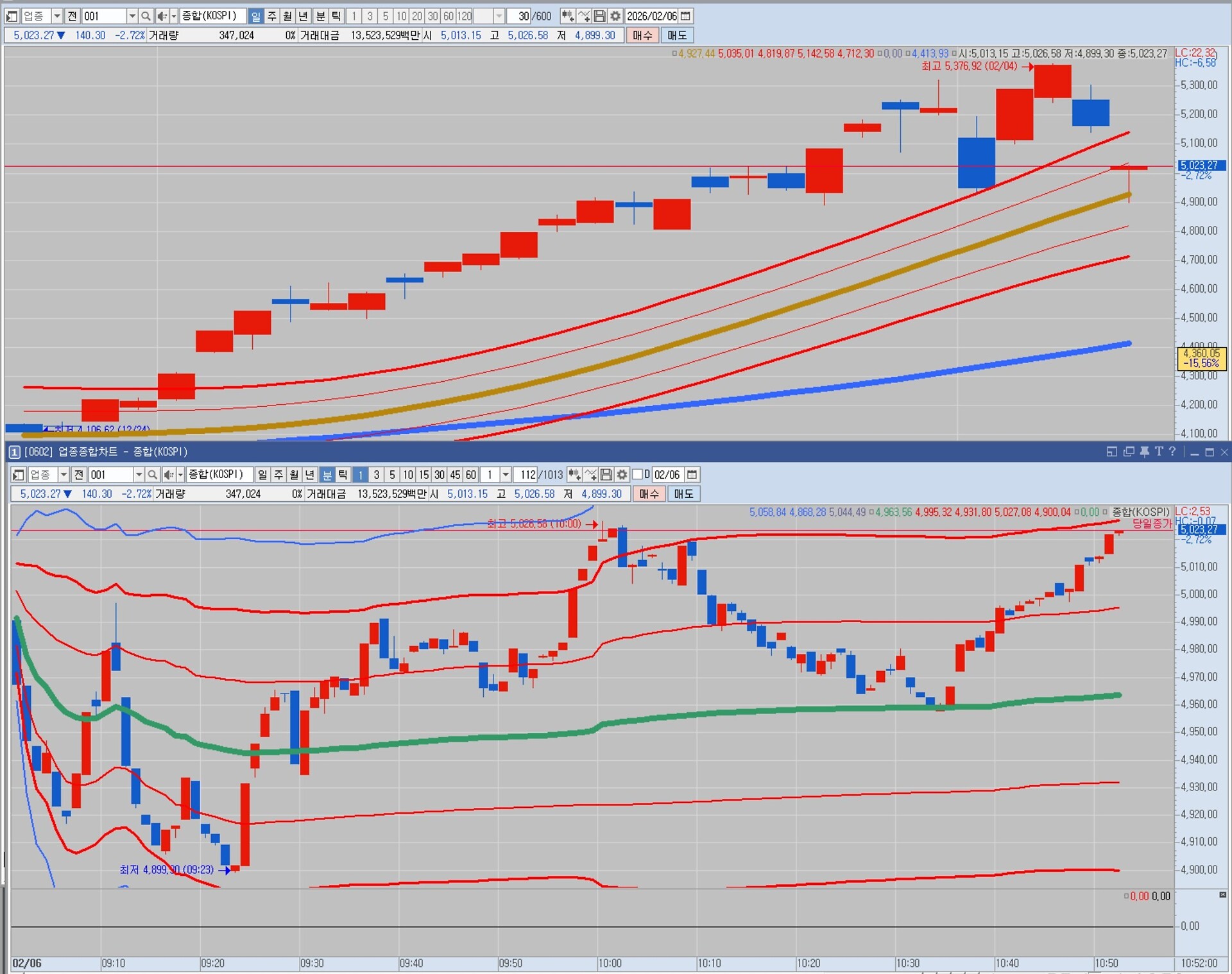Click the help question mark icon
Screen dimensions: 1232x974
1172,452
